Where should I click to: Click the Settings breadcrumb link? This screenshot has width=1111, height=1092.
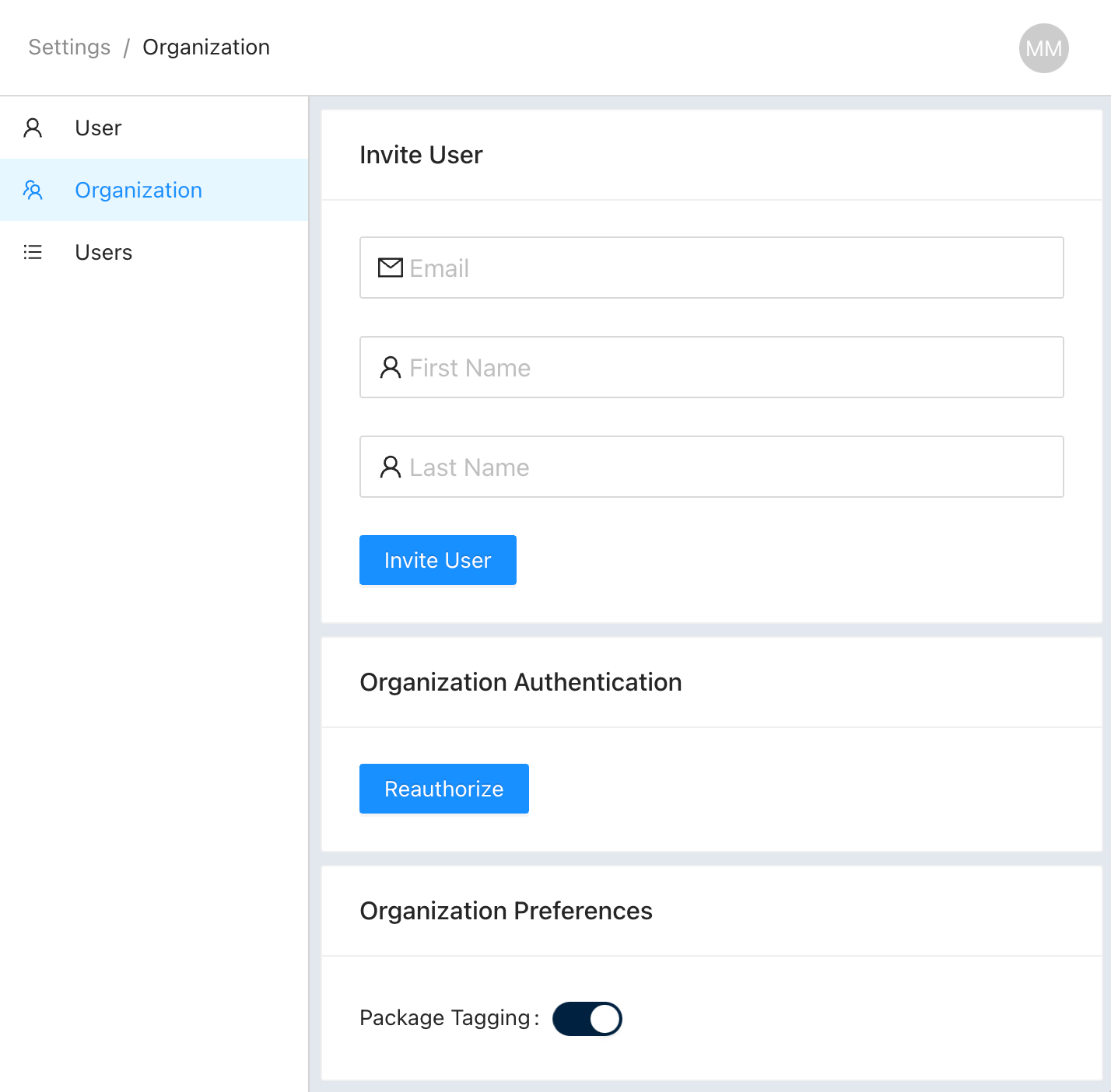pyautogui.click(x=69, y=47)
